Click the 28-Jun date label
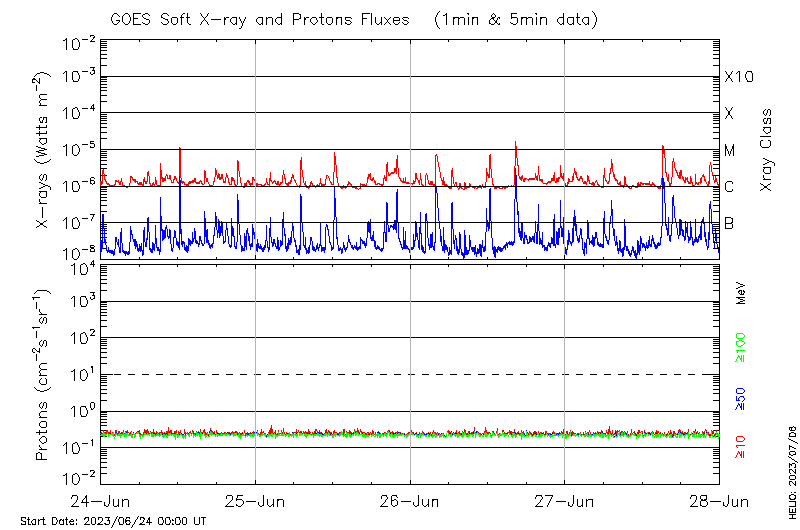 [718, 499]
